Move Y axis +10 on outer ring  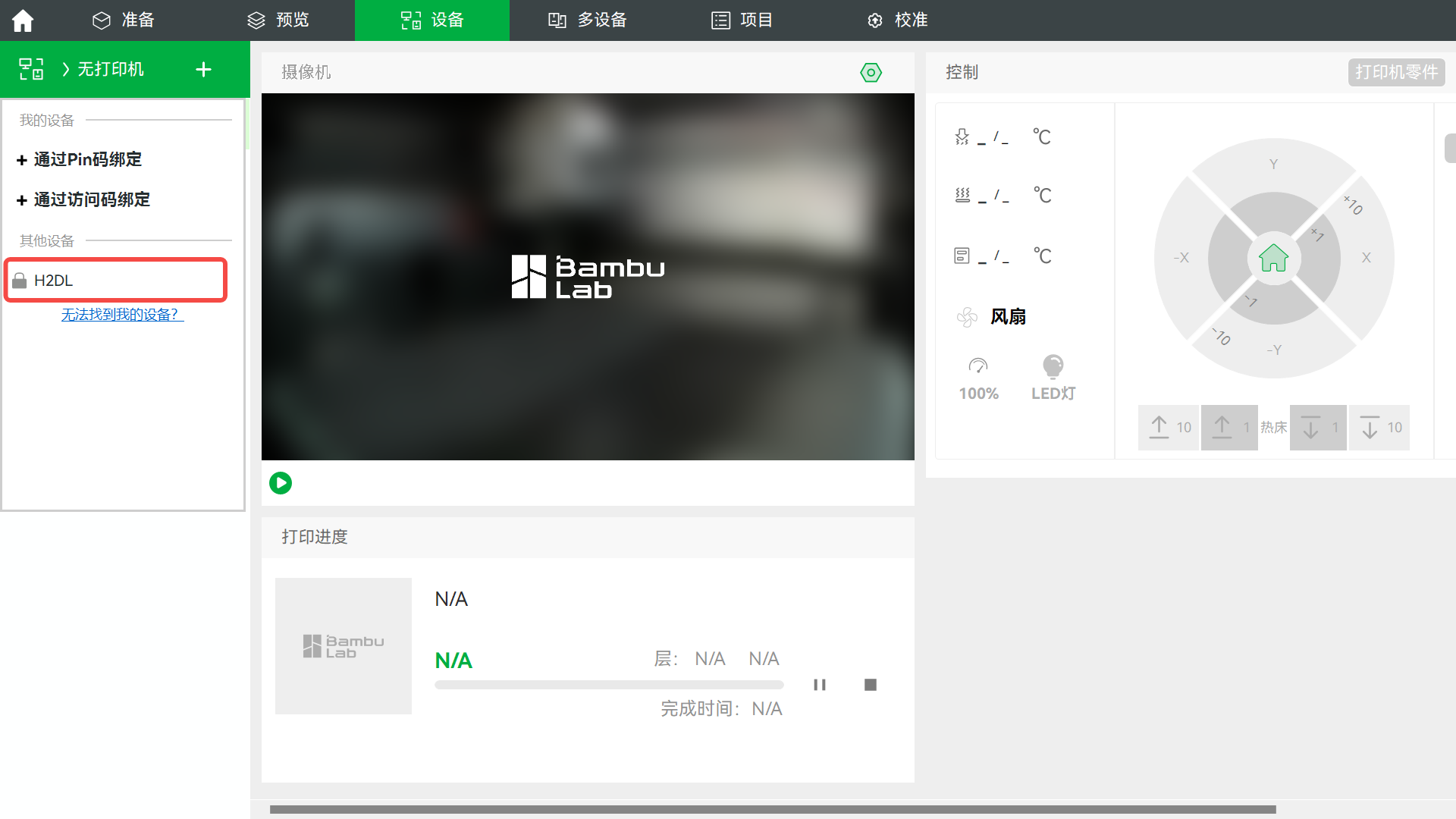[x=1274, y=164]
